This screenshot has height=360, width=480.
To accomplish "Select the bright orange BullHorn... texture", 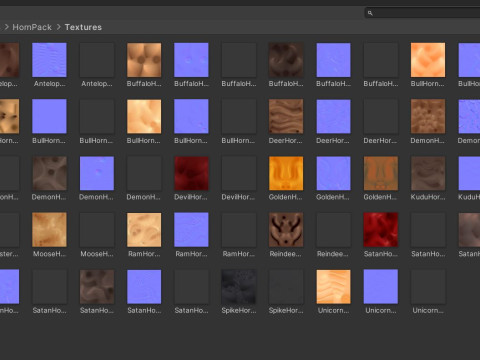I will [x=428, y=60].
